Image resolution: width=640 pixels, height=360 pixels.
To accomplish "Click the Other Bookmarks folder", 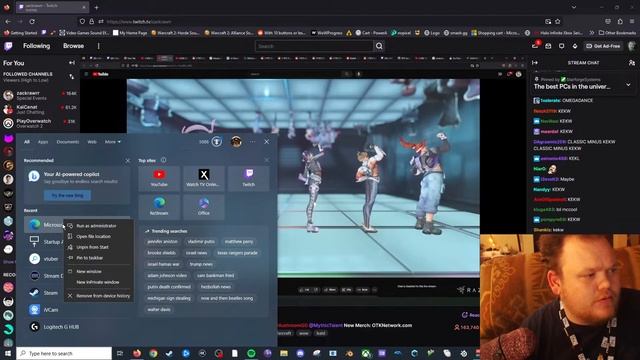I will tap(617, 33).
